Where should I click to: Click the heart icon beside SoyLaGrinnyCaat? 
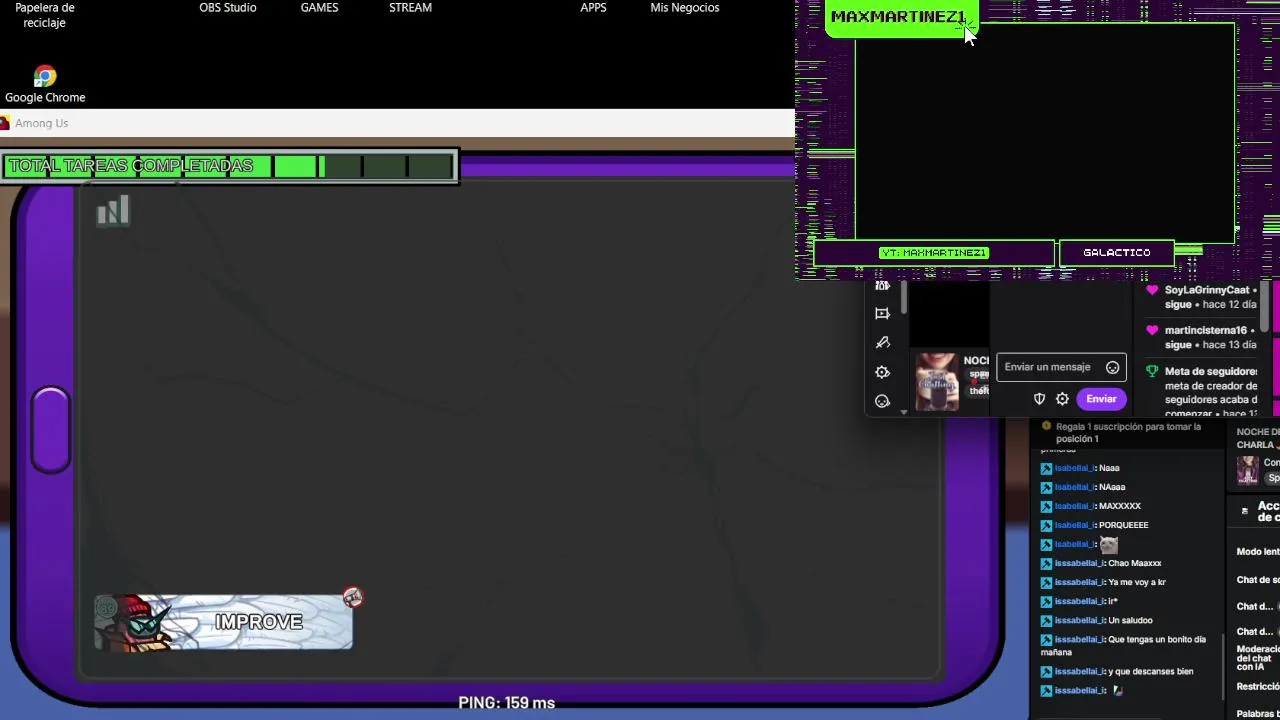point(1152,290)
